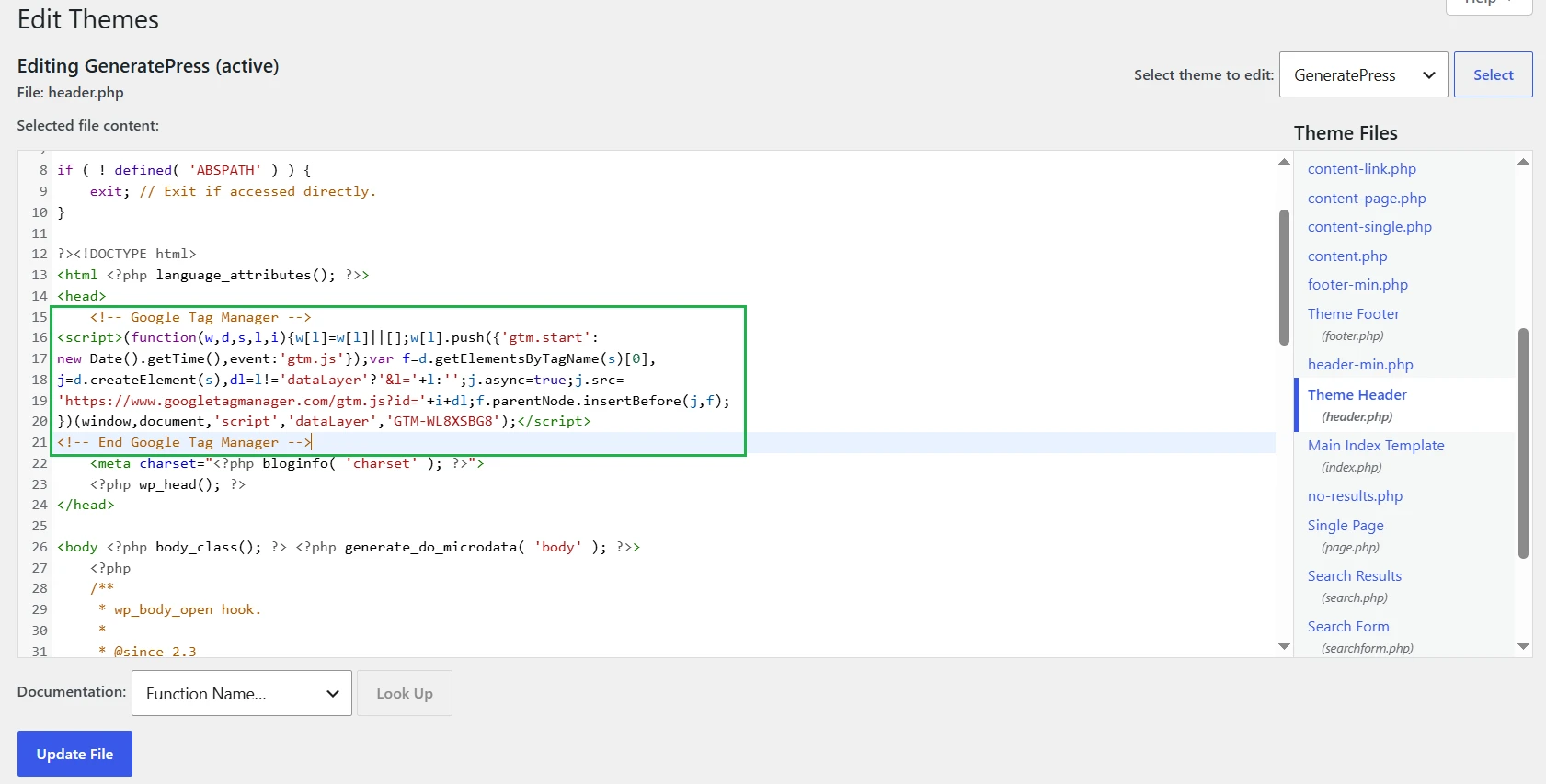The image size is (1546, 784).
Task: Open content-link.php file
Action: click(x=1361, y=169)
